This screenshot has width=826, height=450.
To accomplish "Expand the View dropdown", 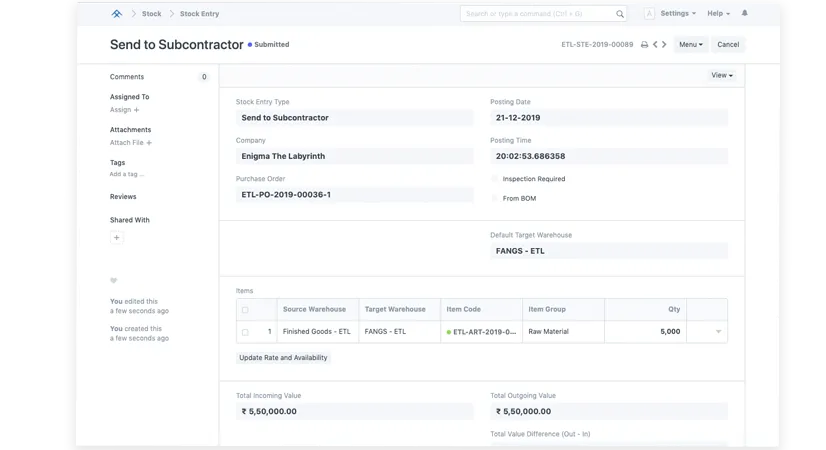I will click(721, 75).
